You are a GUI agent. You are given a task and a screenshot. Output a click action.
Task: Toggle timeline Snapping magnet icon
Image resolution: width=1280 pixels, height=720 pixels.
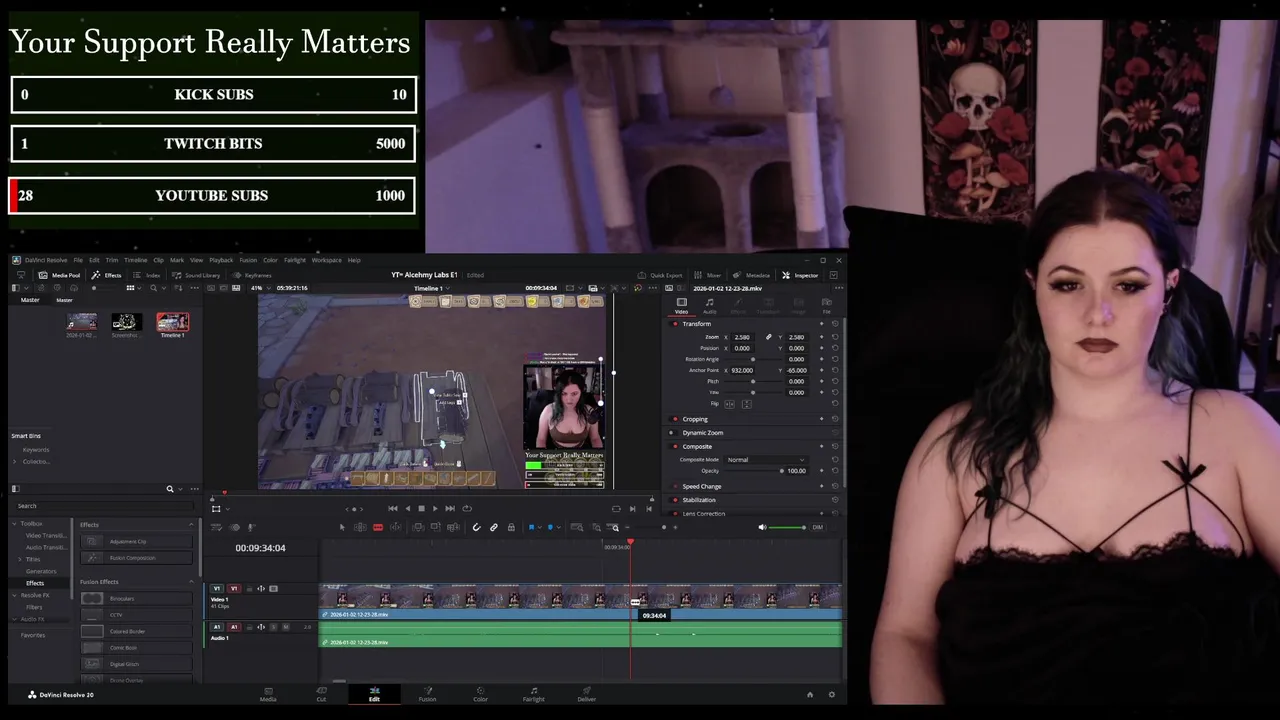click(x=476, y=527)
